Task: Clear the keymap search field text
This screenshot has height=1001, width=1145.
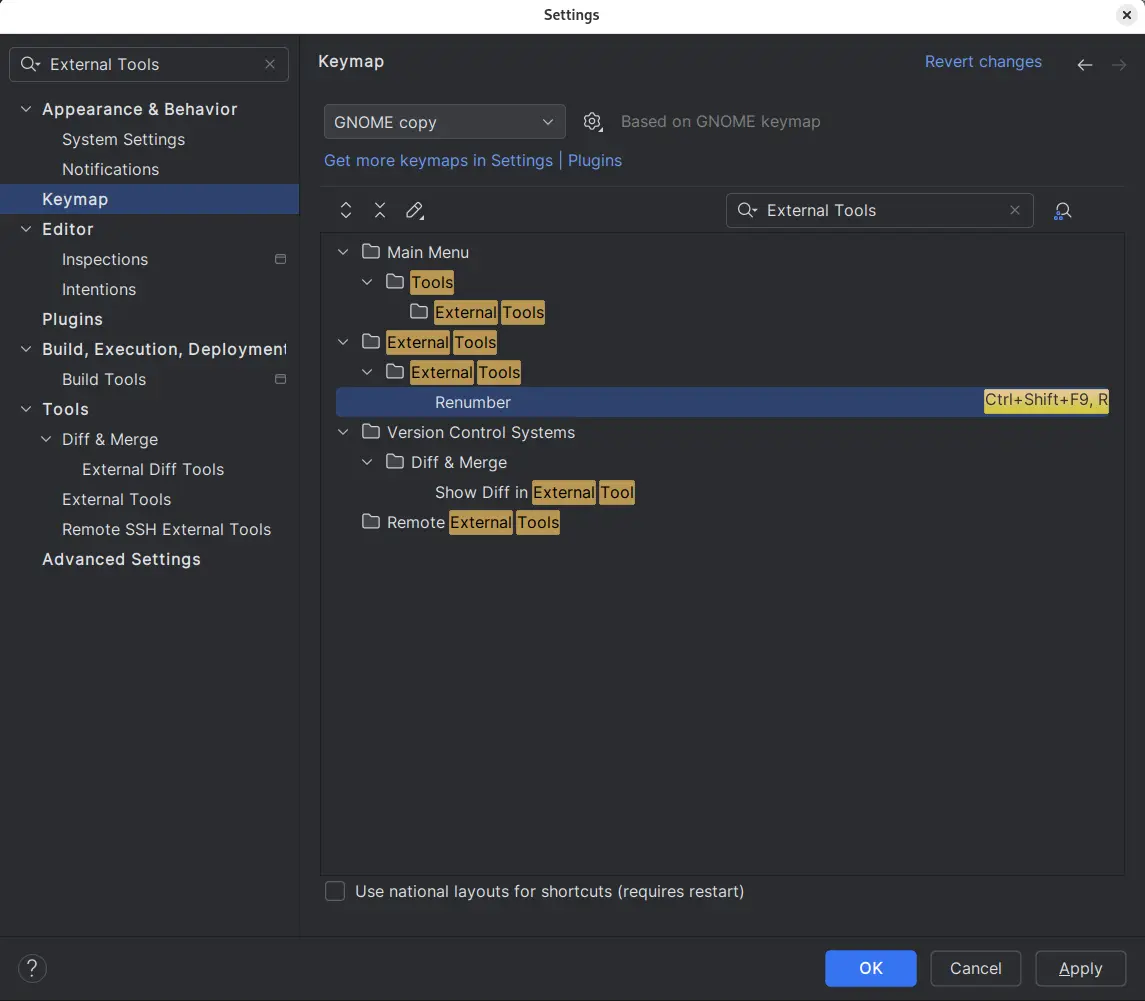Action: point(1015,210)
